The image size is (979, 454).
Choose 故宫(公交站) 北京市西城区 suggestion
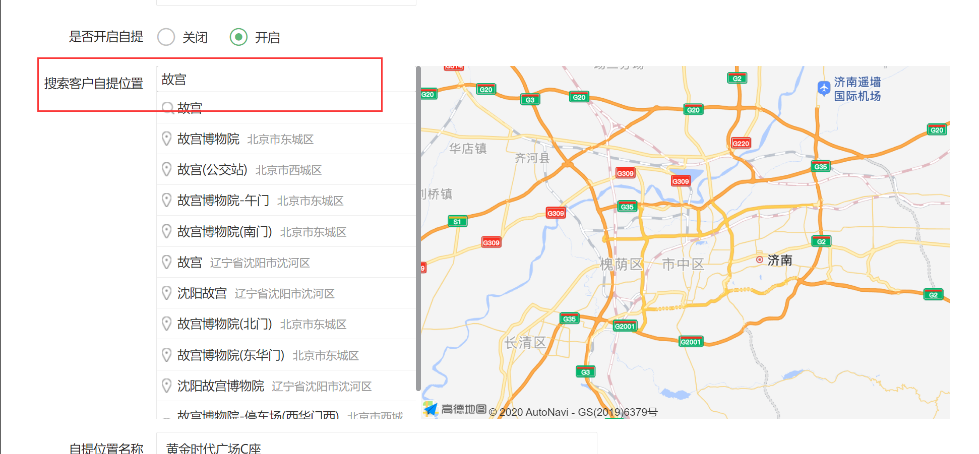click(x=287, y=170)
